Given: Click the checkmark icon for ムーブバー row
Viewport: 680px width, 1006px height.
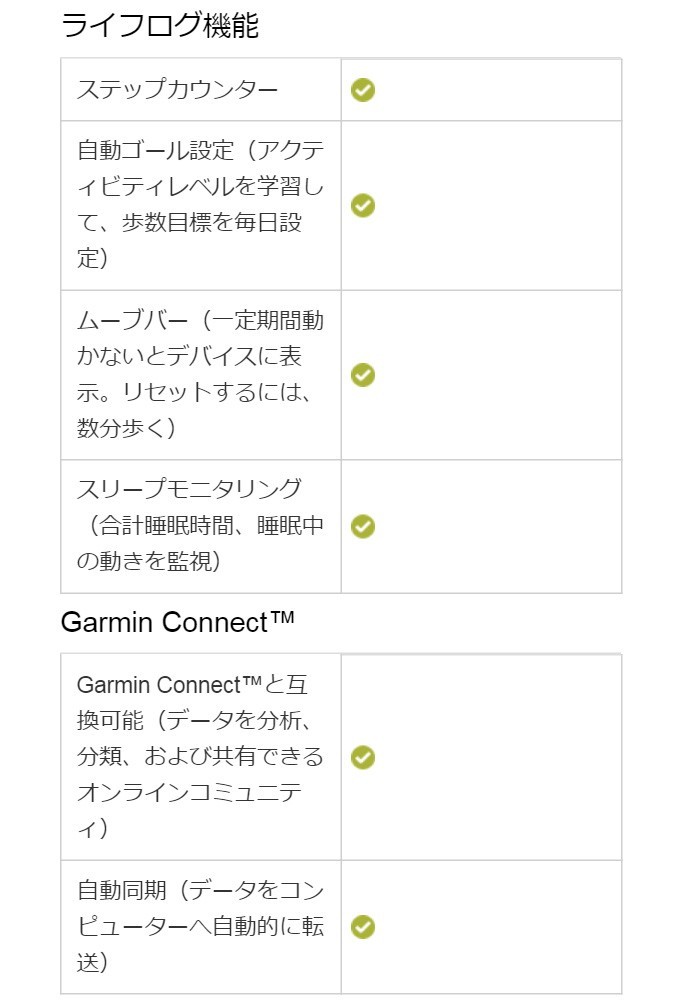Looking at the screenshot, I should point(362,375).
